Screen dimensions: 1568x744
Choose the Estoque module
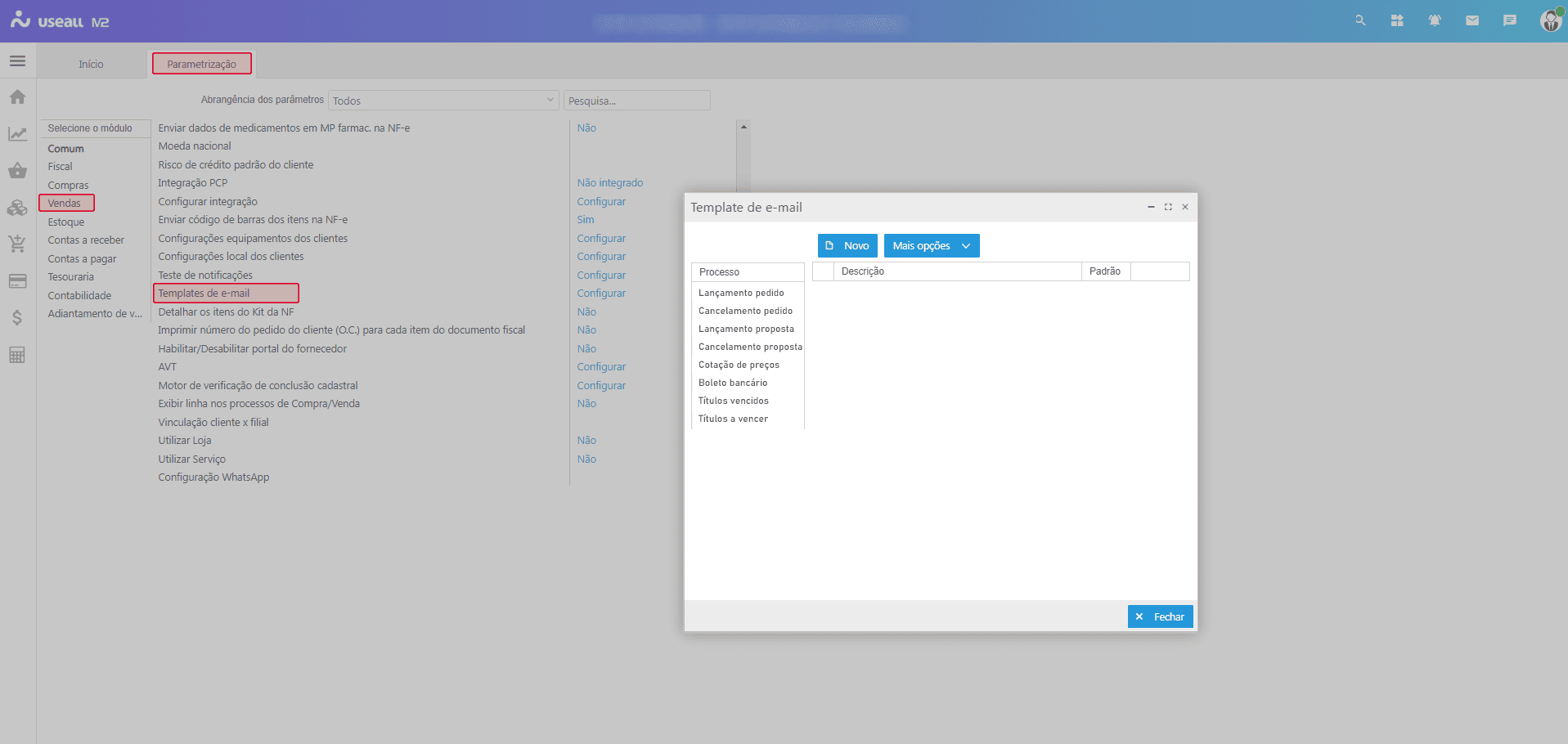click(x=66, y=222)
